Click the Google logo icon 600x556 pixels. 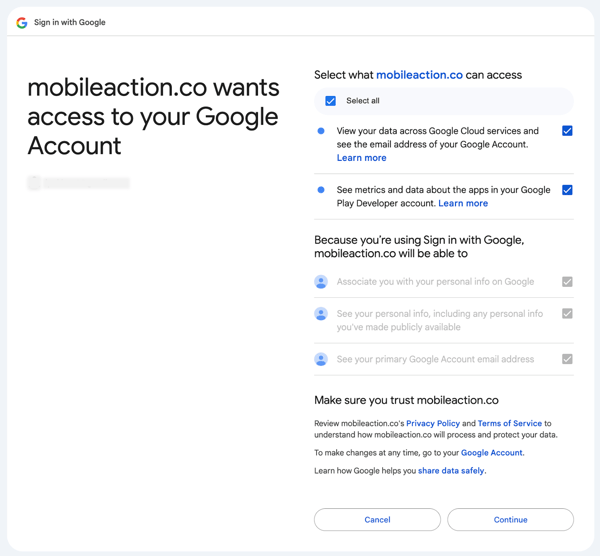tap(22, 23)
